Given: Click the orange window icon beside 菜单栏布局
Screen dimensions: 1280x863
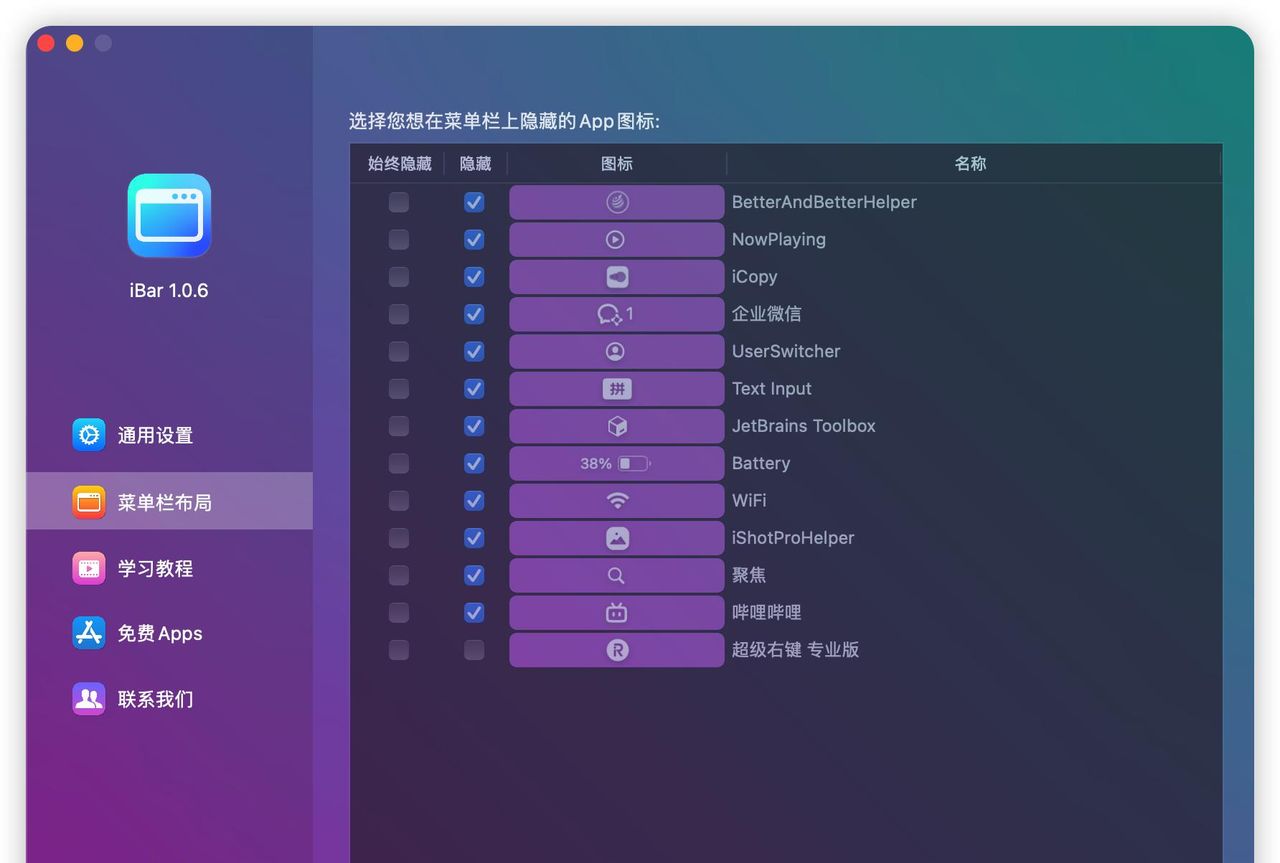Looking at the screenshot, I should pos(89,502).
